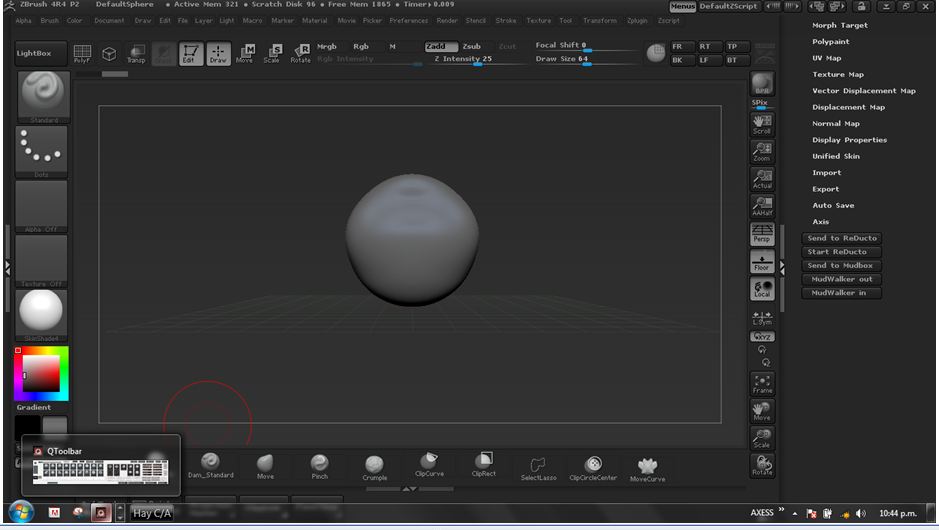Enable Zsub sculpting mode

[x=471, y=46]
